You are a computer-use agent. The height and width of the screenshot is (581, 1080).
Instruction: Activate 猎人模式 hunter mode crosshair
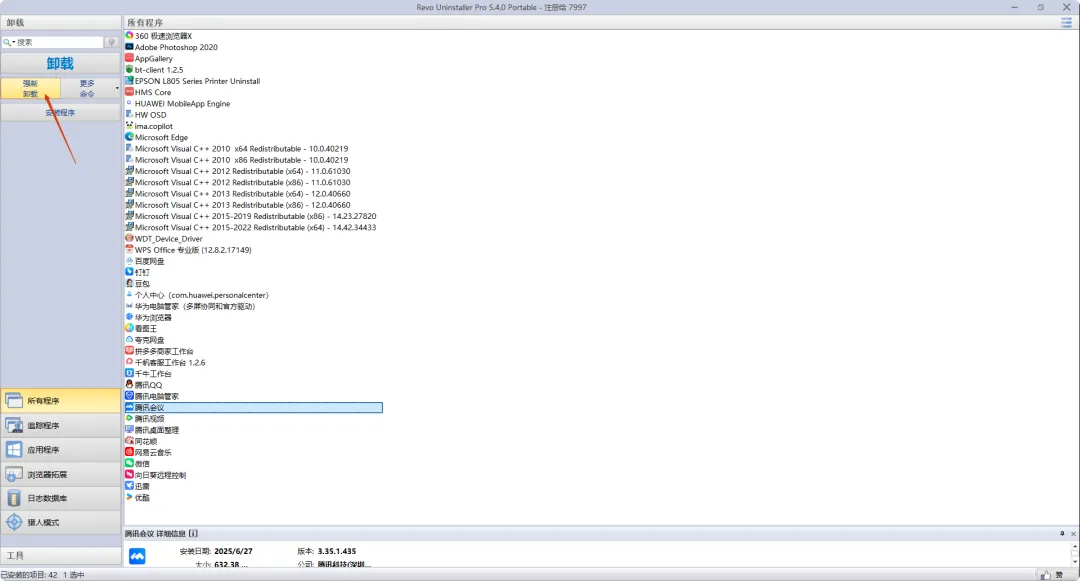point(61,522)
